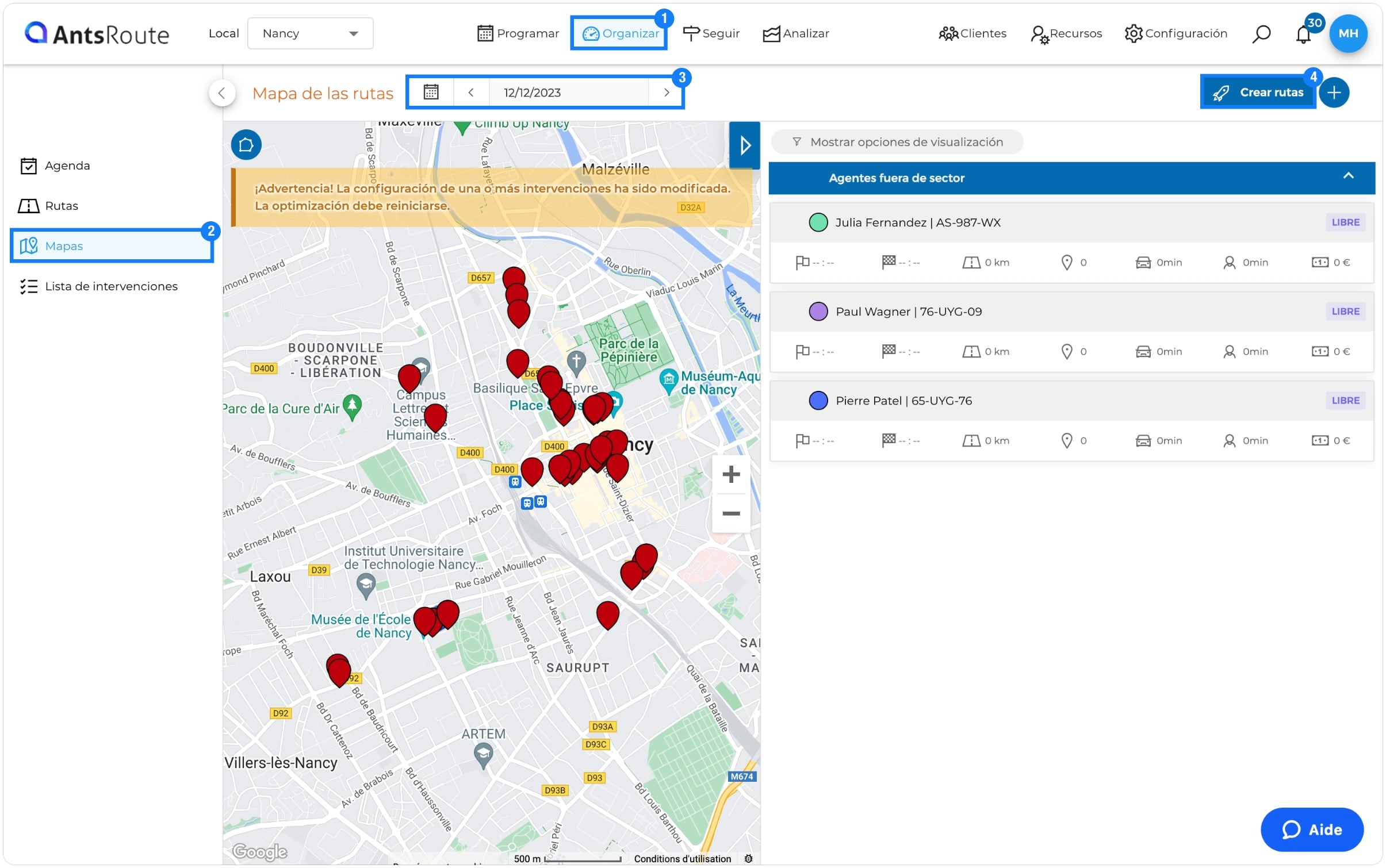Open the Recursos page
The image size is (1386, 868).
pyautogui.click(x=1066, y=34)
